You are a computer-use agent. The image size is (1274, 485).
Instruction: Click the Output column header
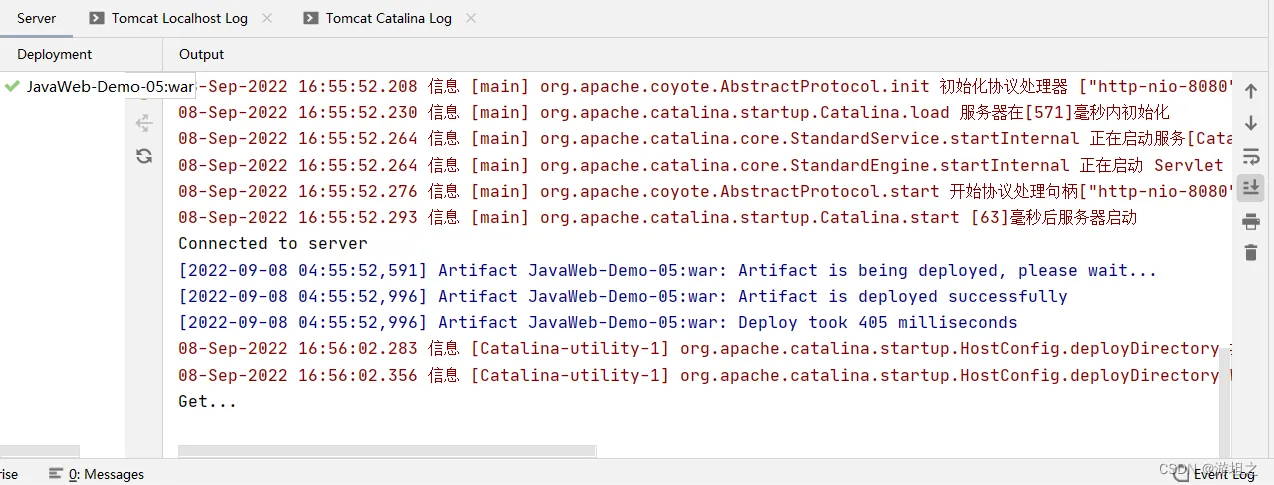click(x=201, y=54)
